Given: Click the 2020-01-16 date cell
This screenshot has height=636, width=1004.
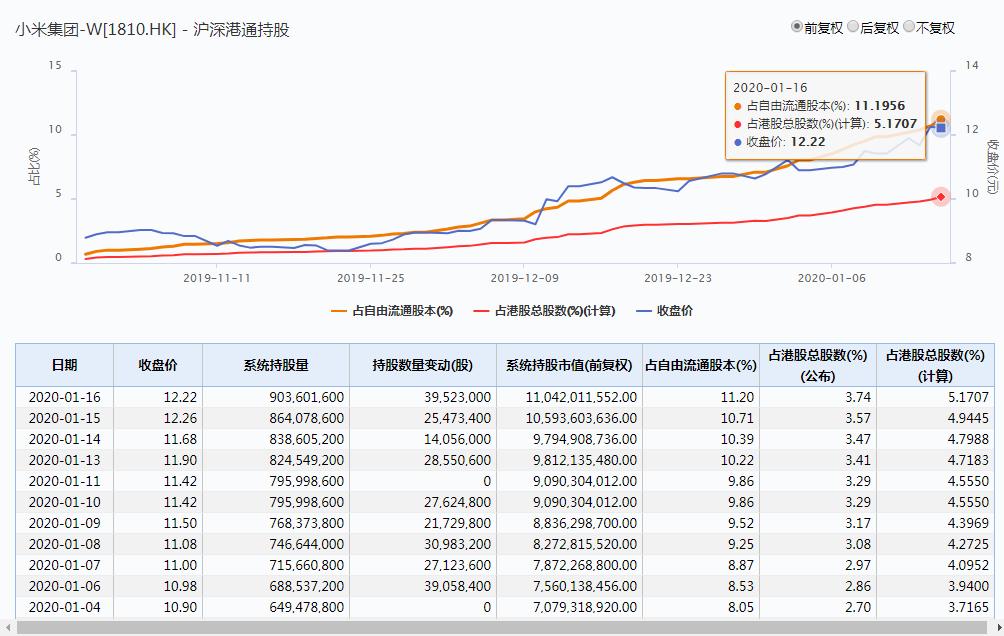Looking at the screenshot, I should pyautogui.click(x=65, y=397).
